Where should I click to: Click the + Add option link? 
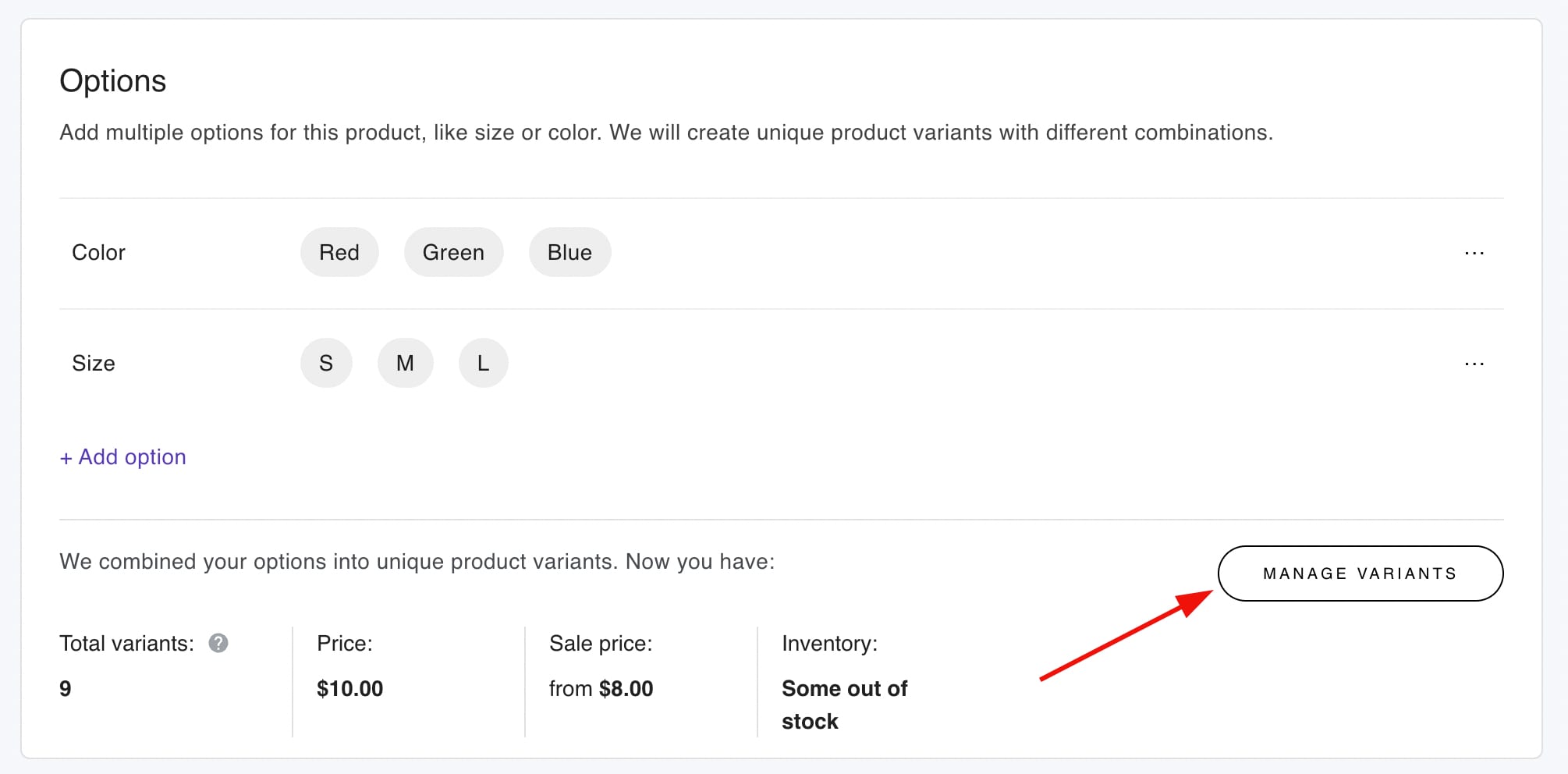click(x=123, y=457)
